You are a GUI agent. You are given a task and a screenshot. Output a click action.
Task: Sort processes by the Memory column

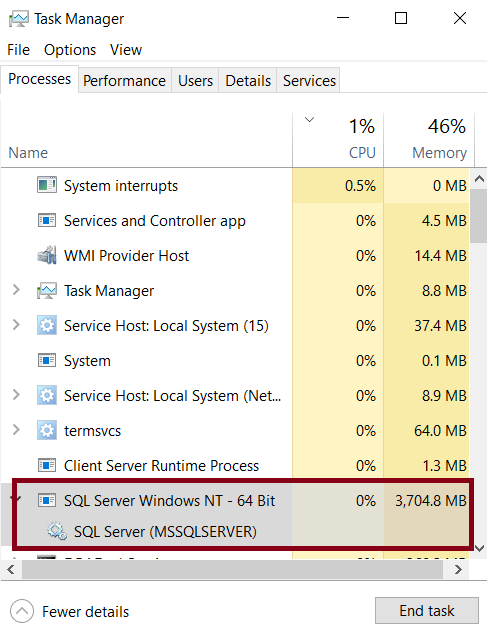[x=429, y=140]
